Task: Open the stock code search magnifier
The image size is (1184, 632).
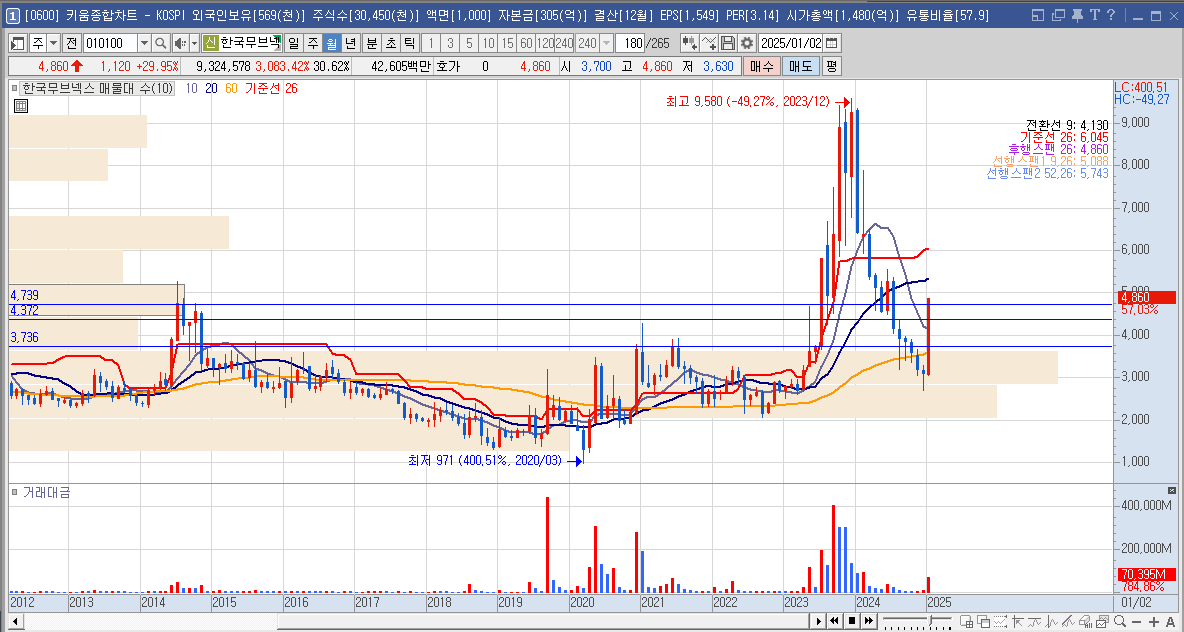Action: pos(160,43)
